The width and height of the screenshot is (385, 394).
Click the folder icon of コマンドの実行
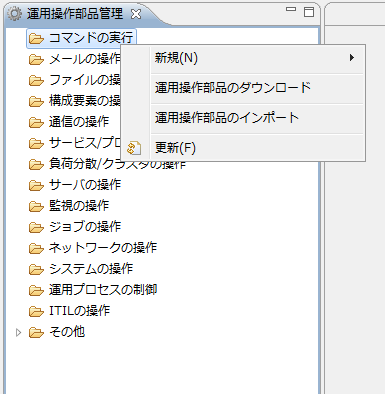coord(36,39)
